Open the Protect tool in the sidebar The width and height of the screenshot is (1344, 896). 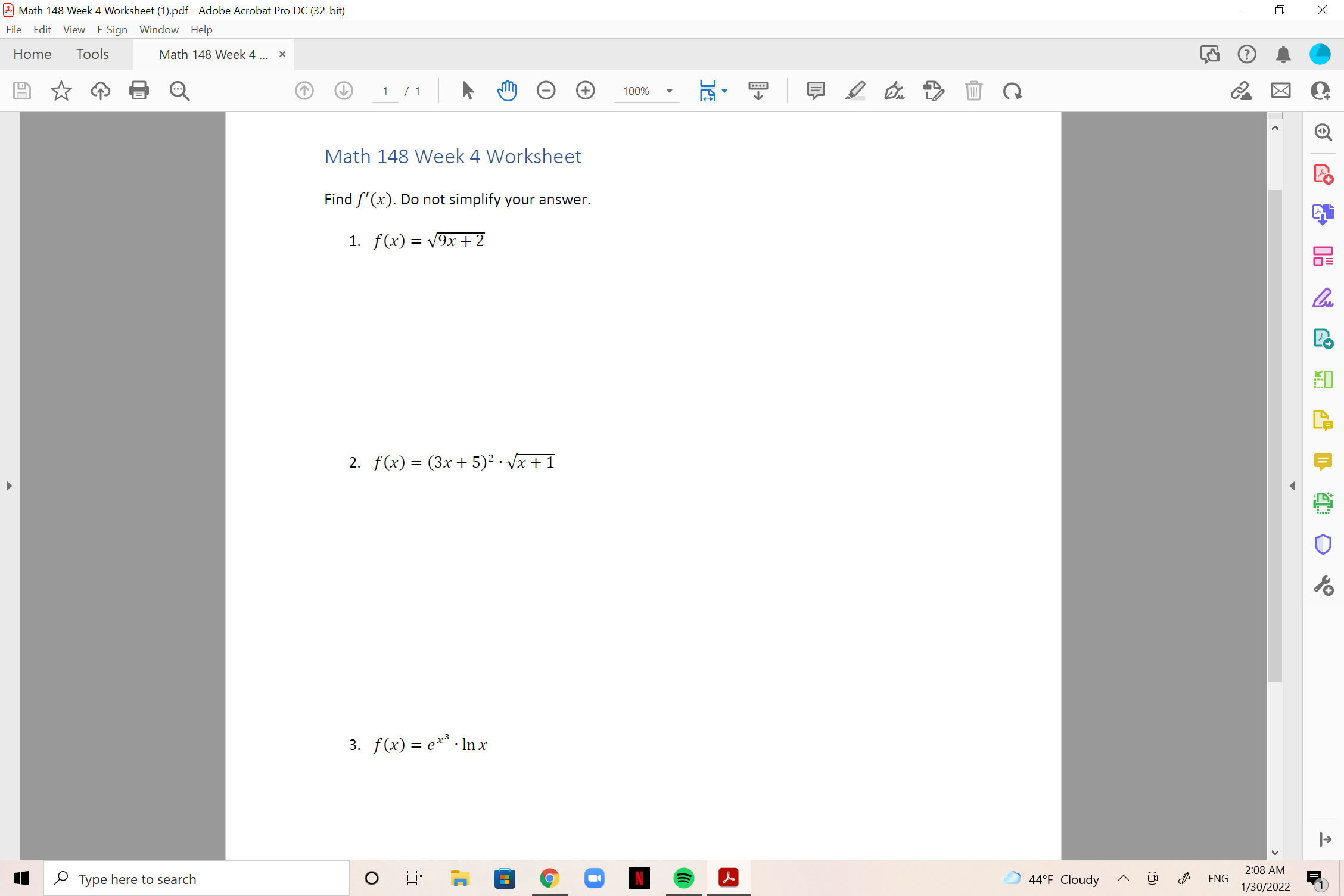[1323, 543]
